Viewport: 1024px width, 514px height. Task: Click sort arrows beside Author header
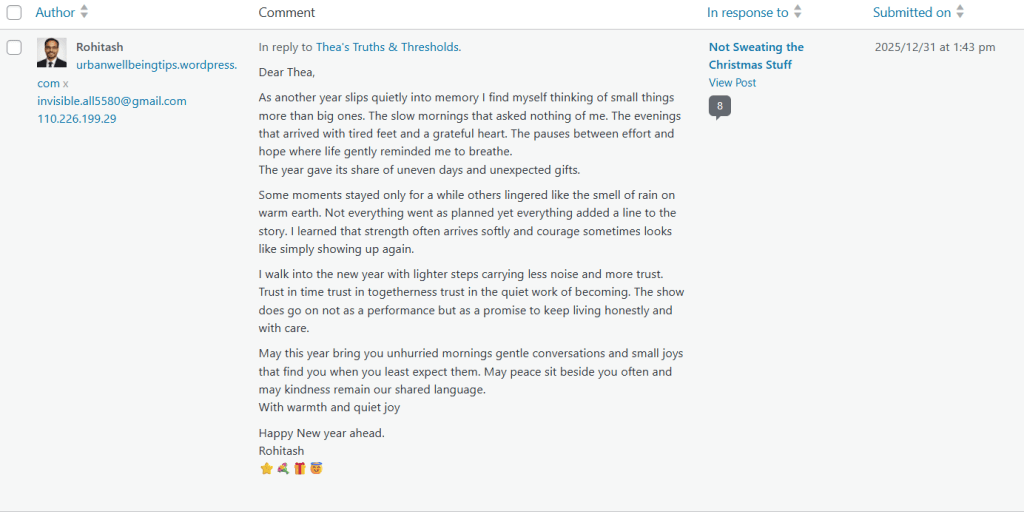(x=84, y=12)
